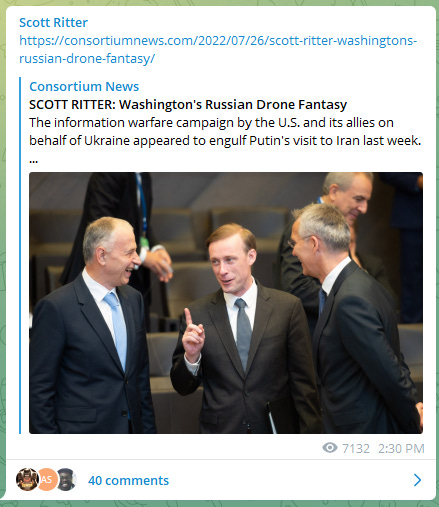Image resolution: width=439 pixels, height=507 pixels.
Task: Click the russian-drone-fantasy/ line of the URL
Action: coord(87,59)
